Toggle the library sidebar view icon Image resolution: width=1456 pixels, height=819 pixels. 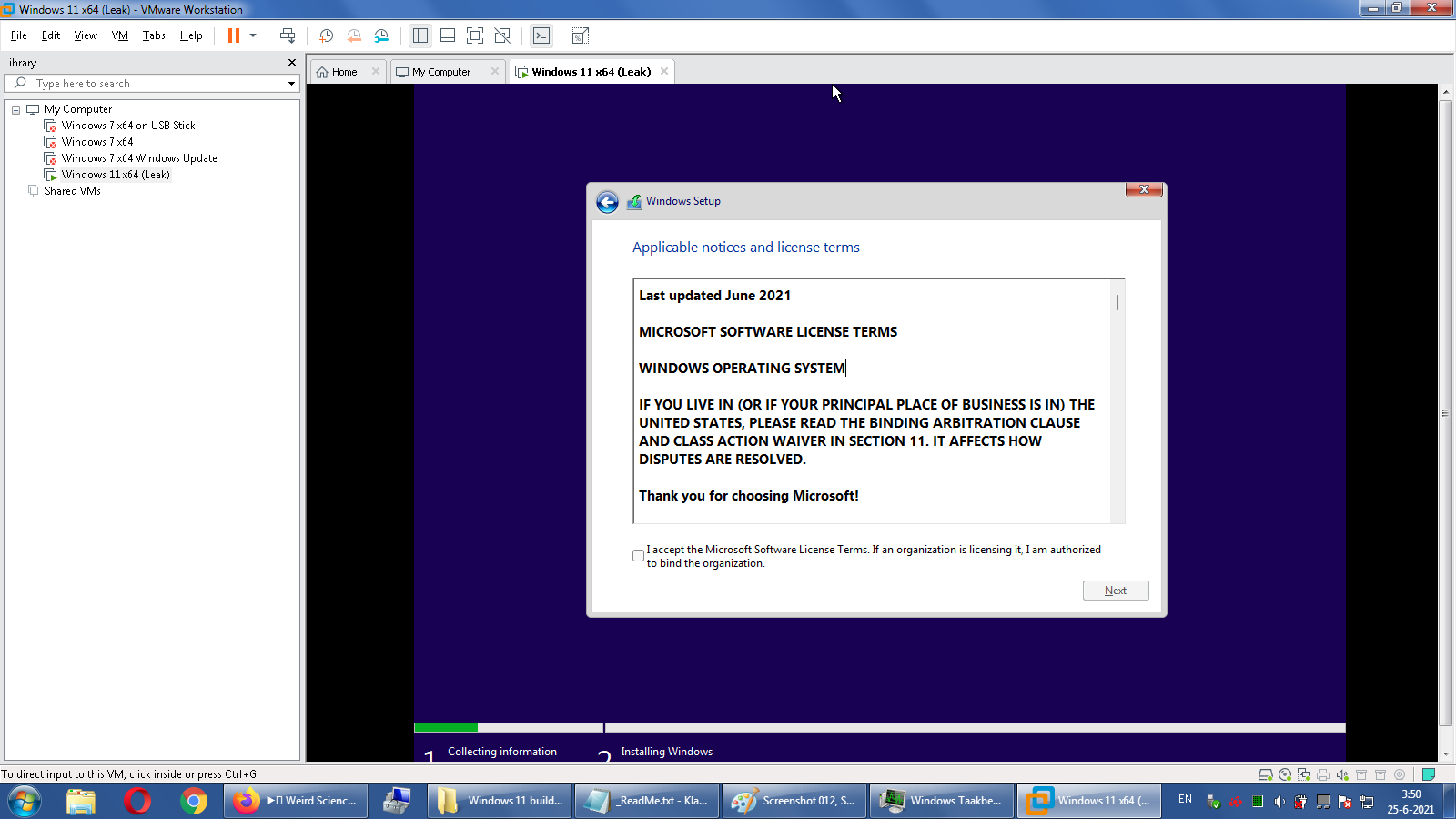pyautogui.click(x=420, y=35)
